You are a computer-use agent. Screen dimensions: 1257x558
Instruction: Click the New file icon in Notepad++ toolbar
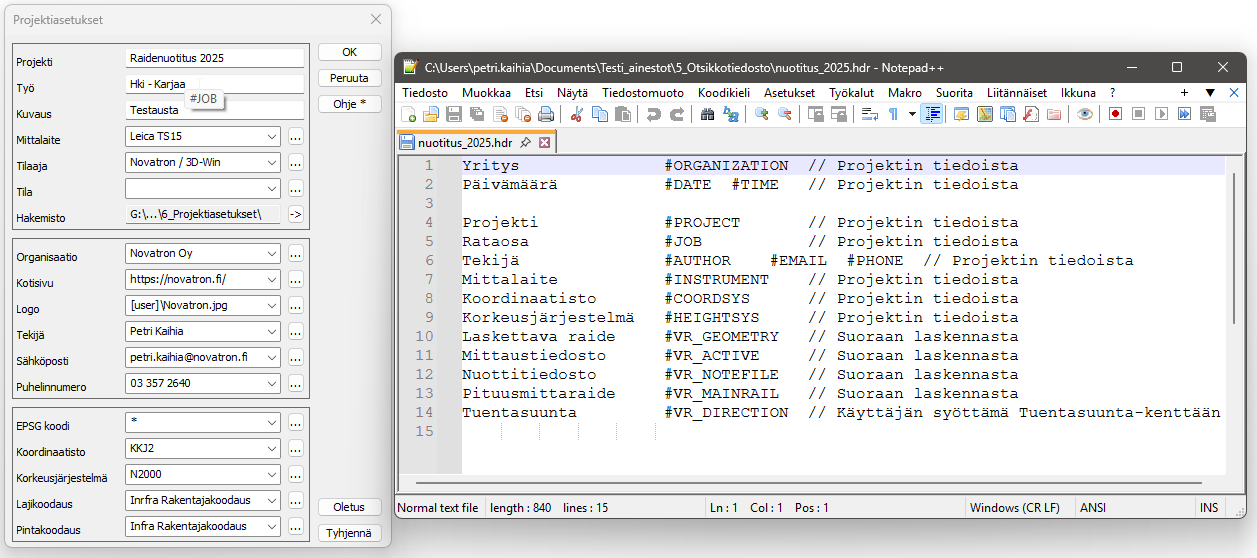coord(408,114)
